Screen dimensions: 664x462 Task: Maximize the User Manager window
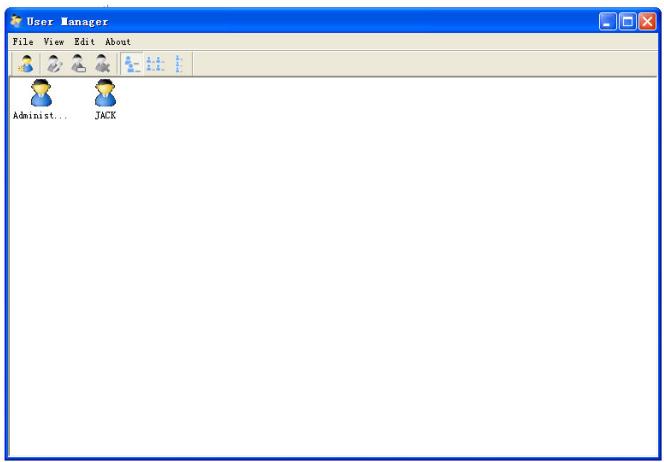click(628, 21)
